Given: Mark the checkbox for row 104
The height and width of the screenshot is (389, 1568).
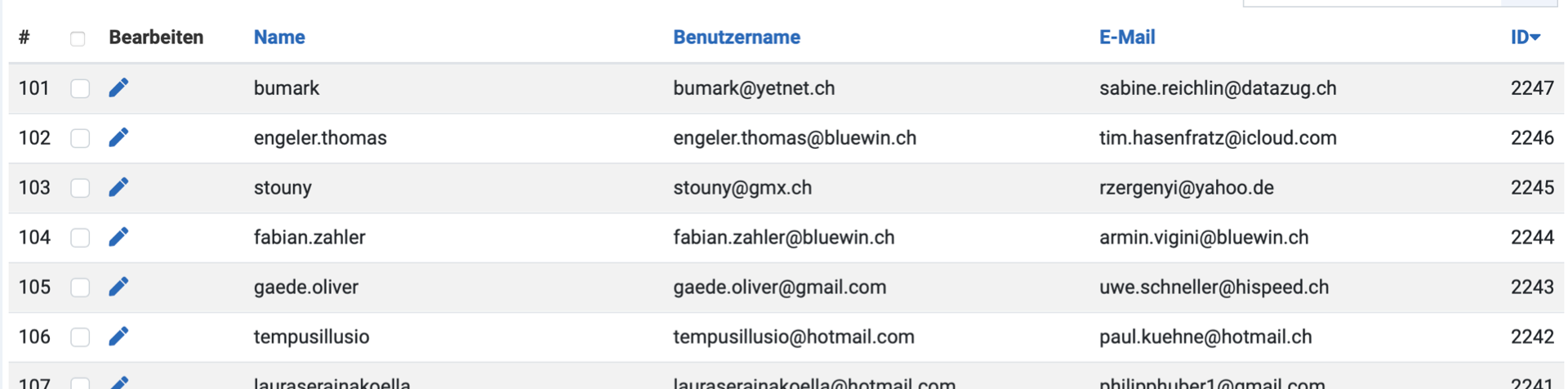Looking at the screenshot, I should coord(80,238).
